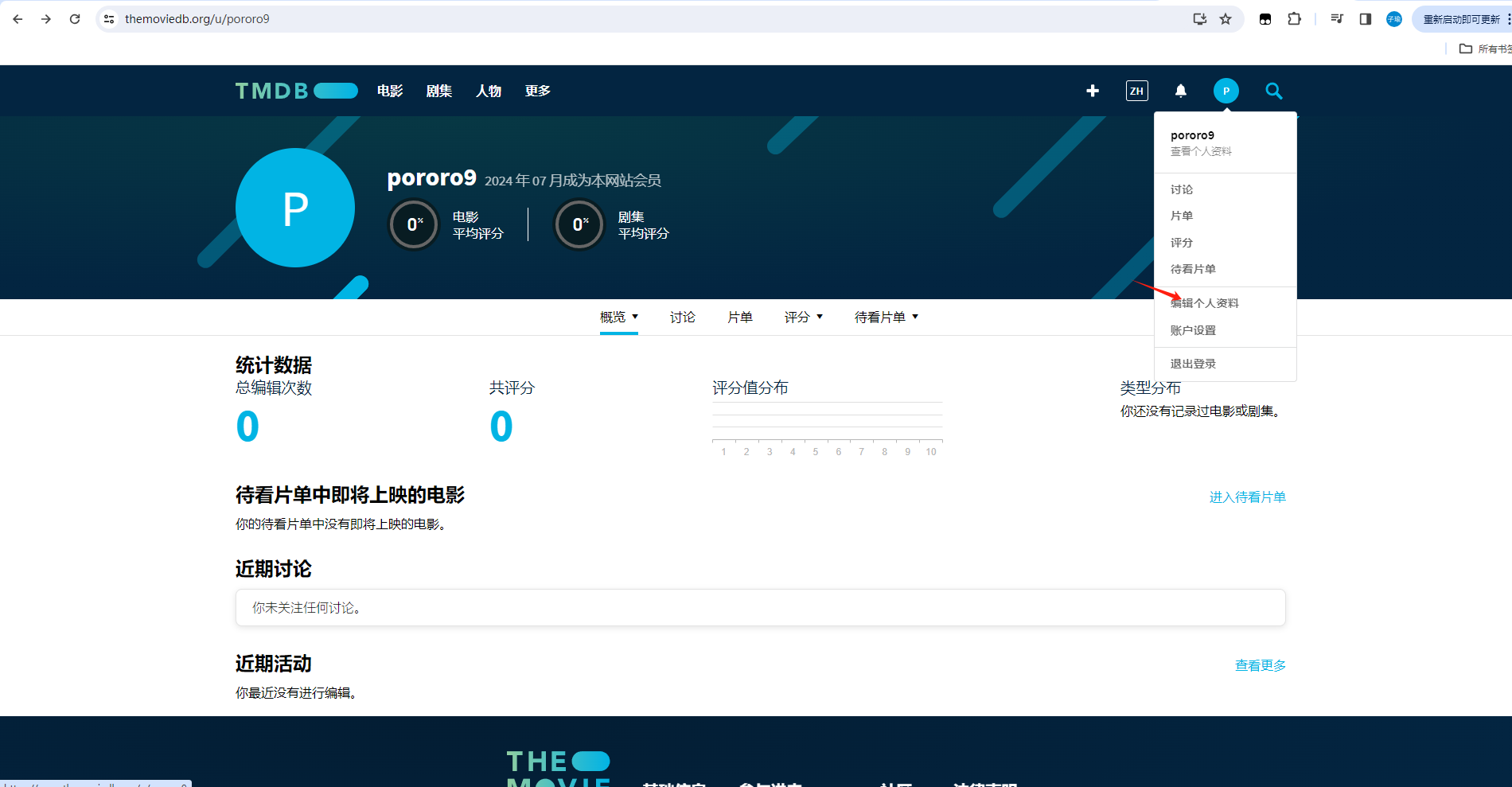Click the TMDB logo
1512x787 pixels.
[x=296, y=91]
